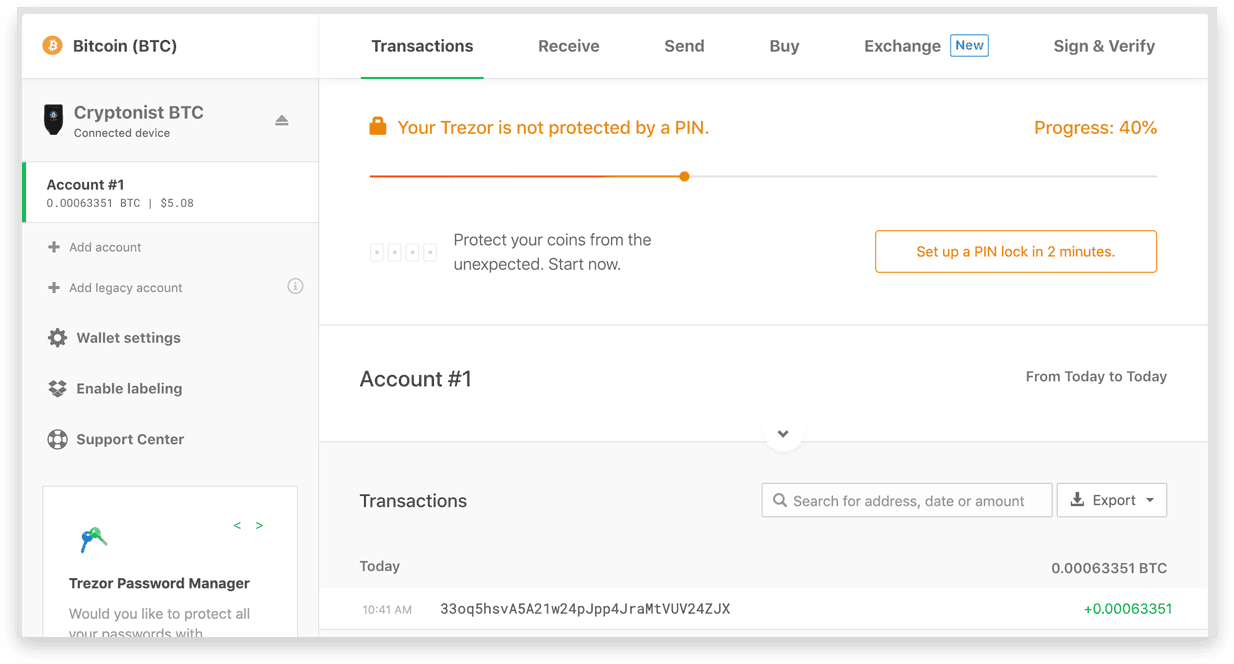Expand the Account #1 details chevron
This screenshot has width=1234, height=664.
(783, 434)
